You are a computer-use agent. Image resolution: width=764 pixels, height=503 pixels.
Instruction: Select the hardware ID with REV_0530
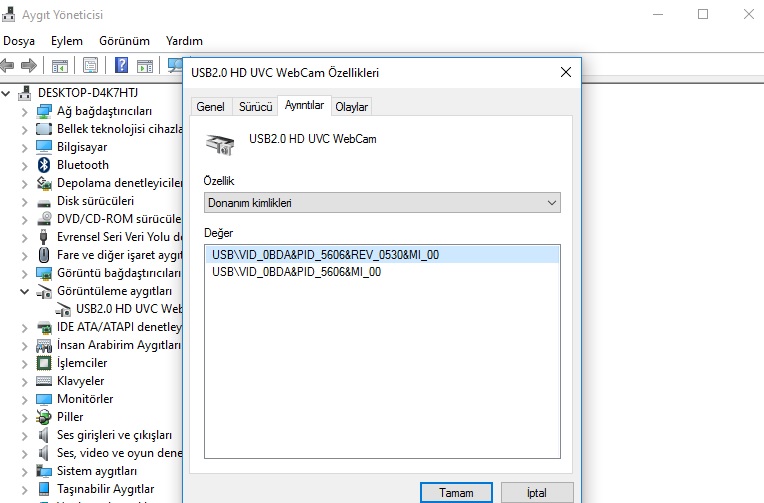click(x=382, y=254)
